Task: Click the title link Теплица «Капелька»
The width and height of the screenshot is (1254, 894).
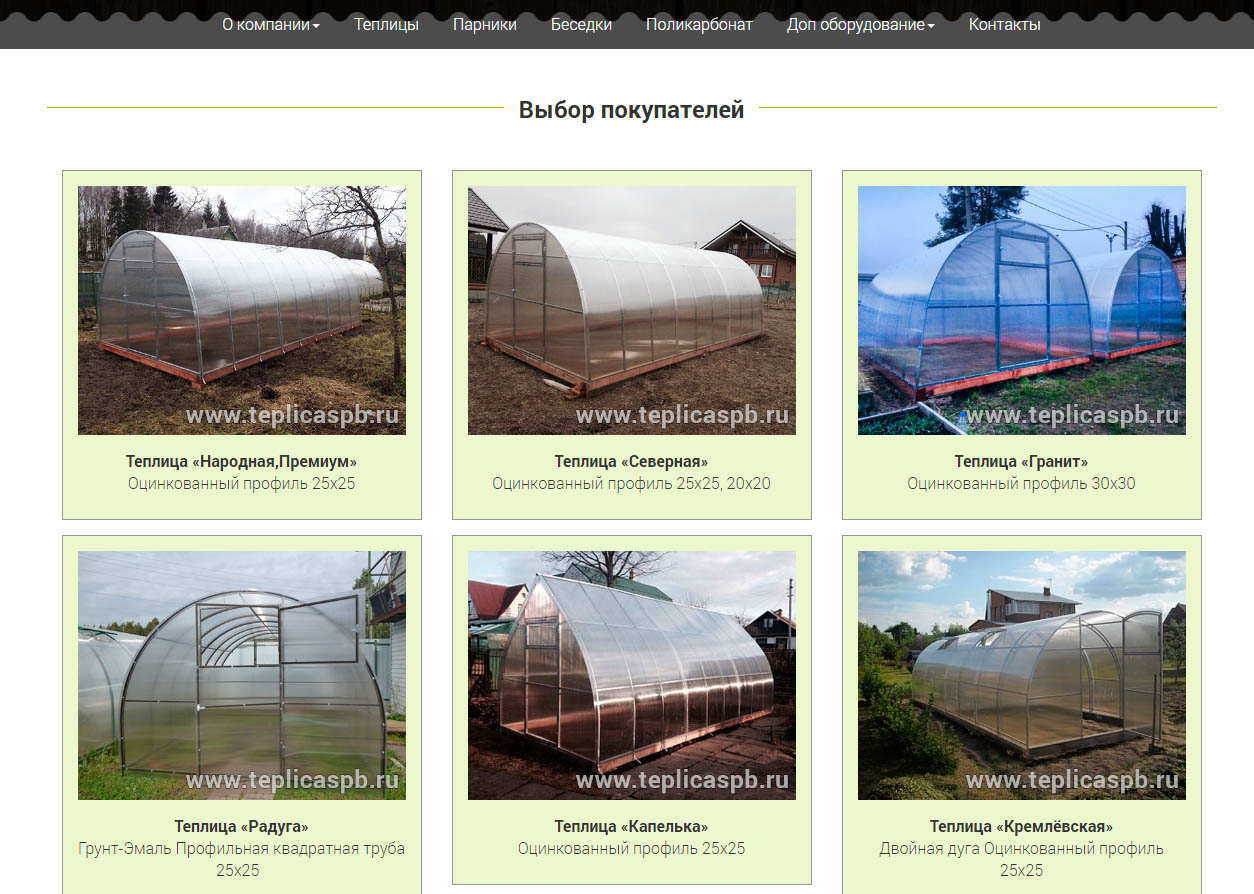Action: 632,827
